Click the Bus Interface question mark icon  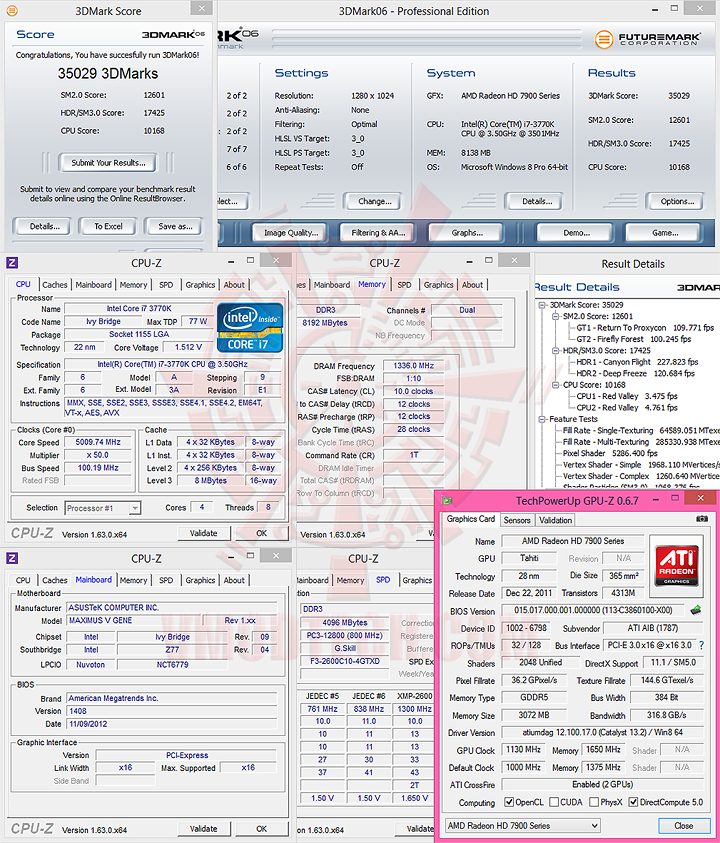[702, 645]
